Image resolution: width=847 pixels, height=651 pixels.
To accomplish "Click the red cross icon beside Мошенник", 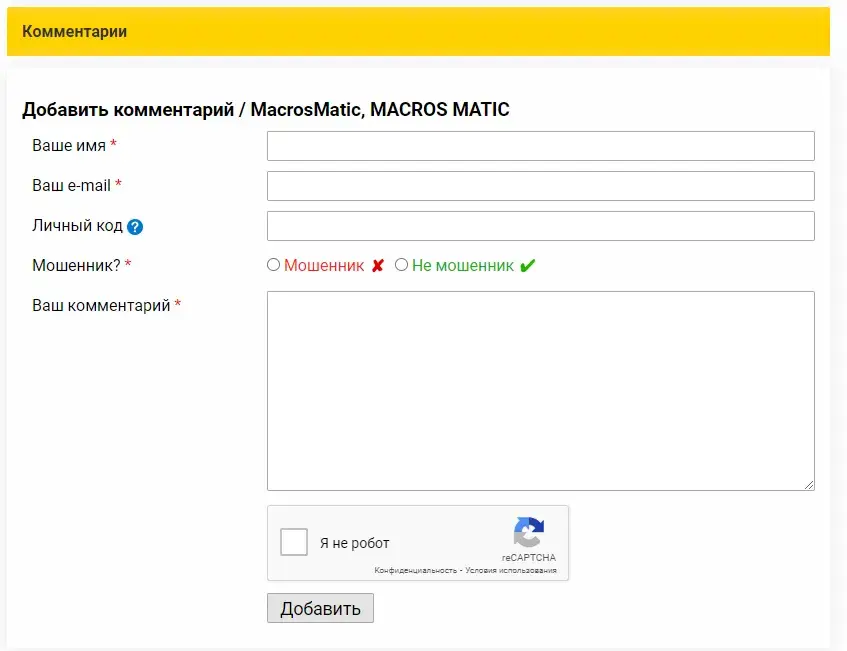I will point(378,266).
